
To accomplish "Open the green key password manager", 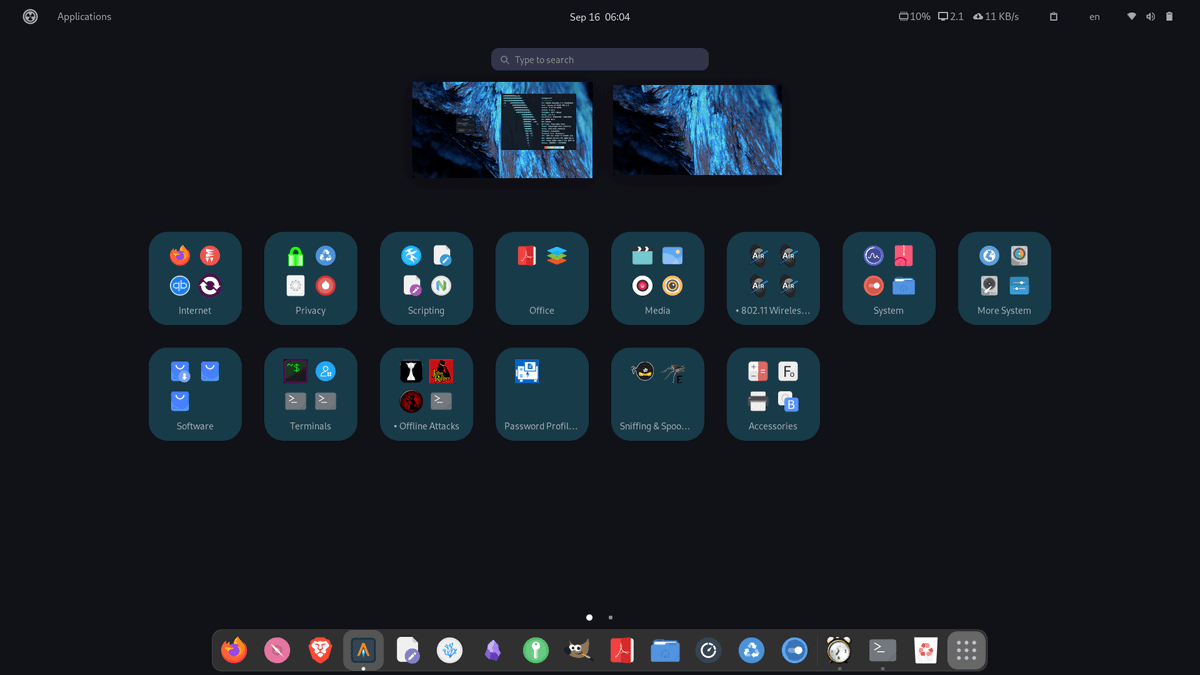I will [536, 651].
